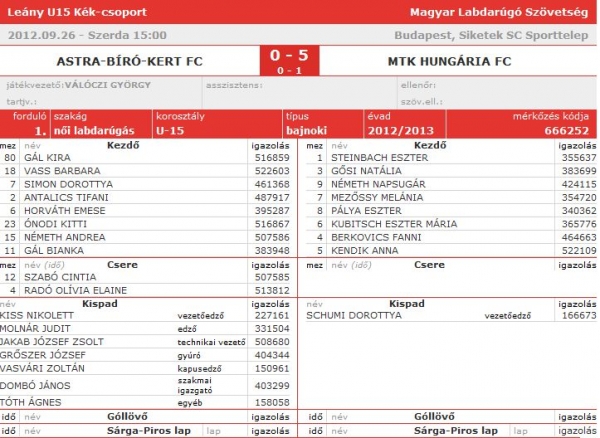Select player KENDIK ANNA

tap(365, 250)
